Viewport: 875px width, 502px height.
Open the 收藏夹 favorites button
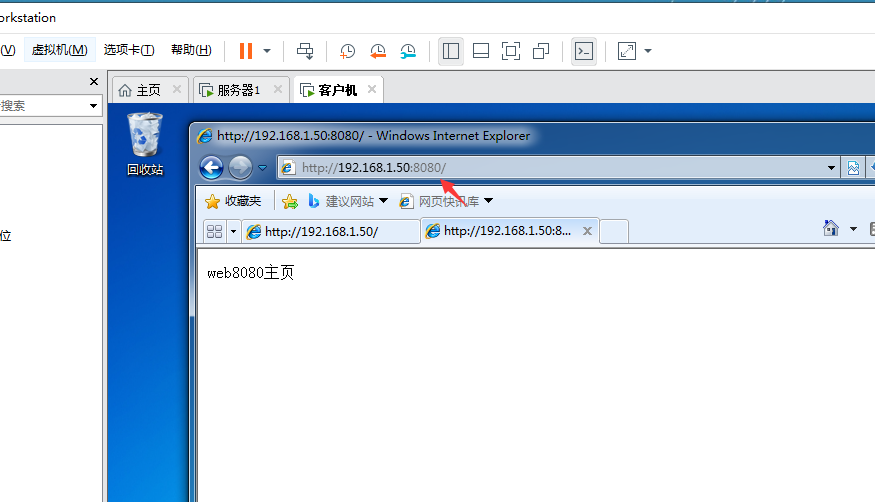click(233, 201)
